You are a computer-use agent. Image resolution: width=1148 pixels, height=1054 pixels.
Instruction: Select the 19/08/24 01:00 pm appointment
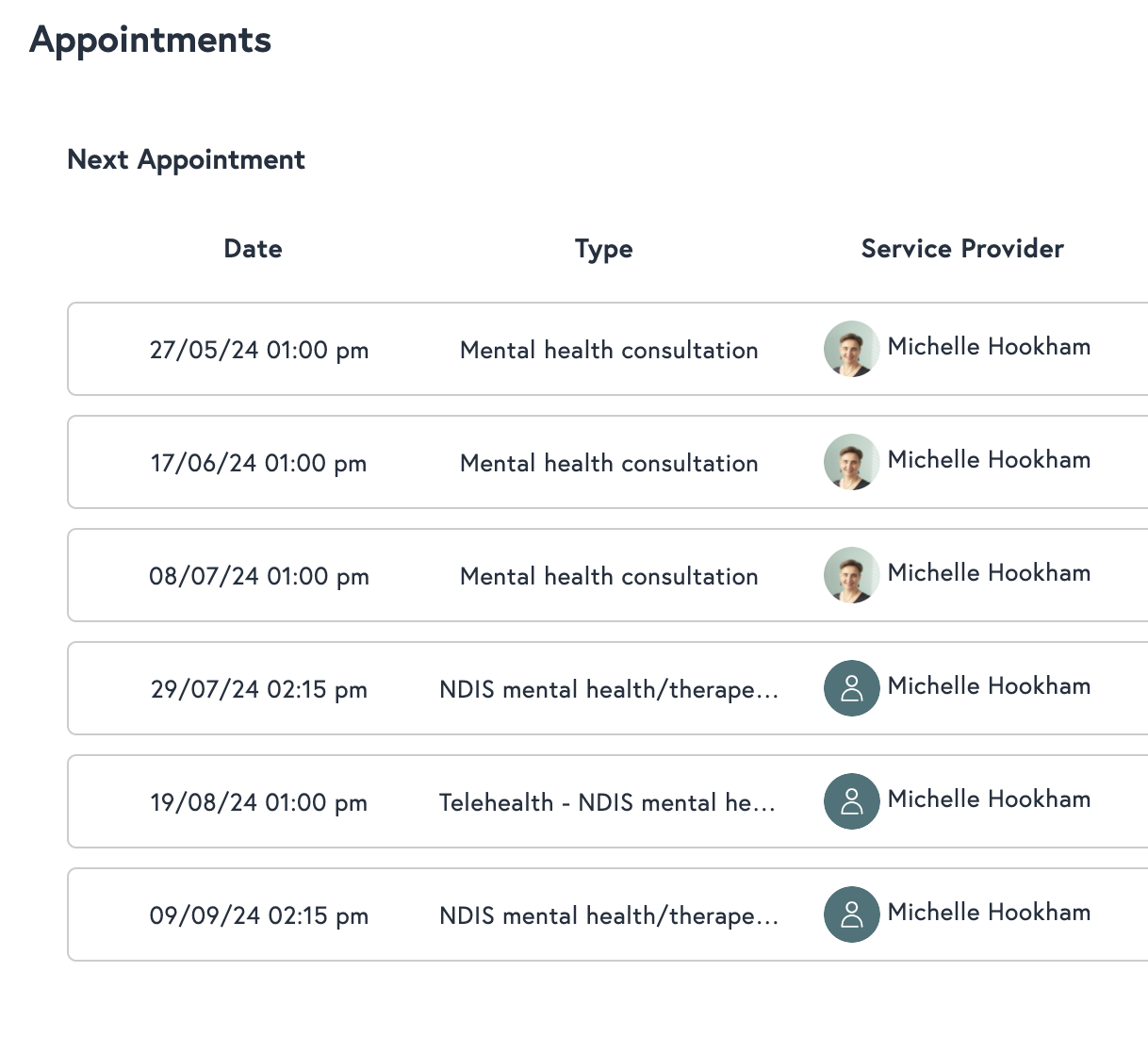[259, 802]
